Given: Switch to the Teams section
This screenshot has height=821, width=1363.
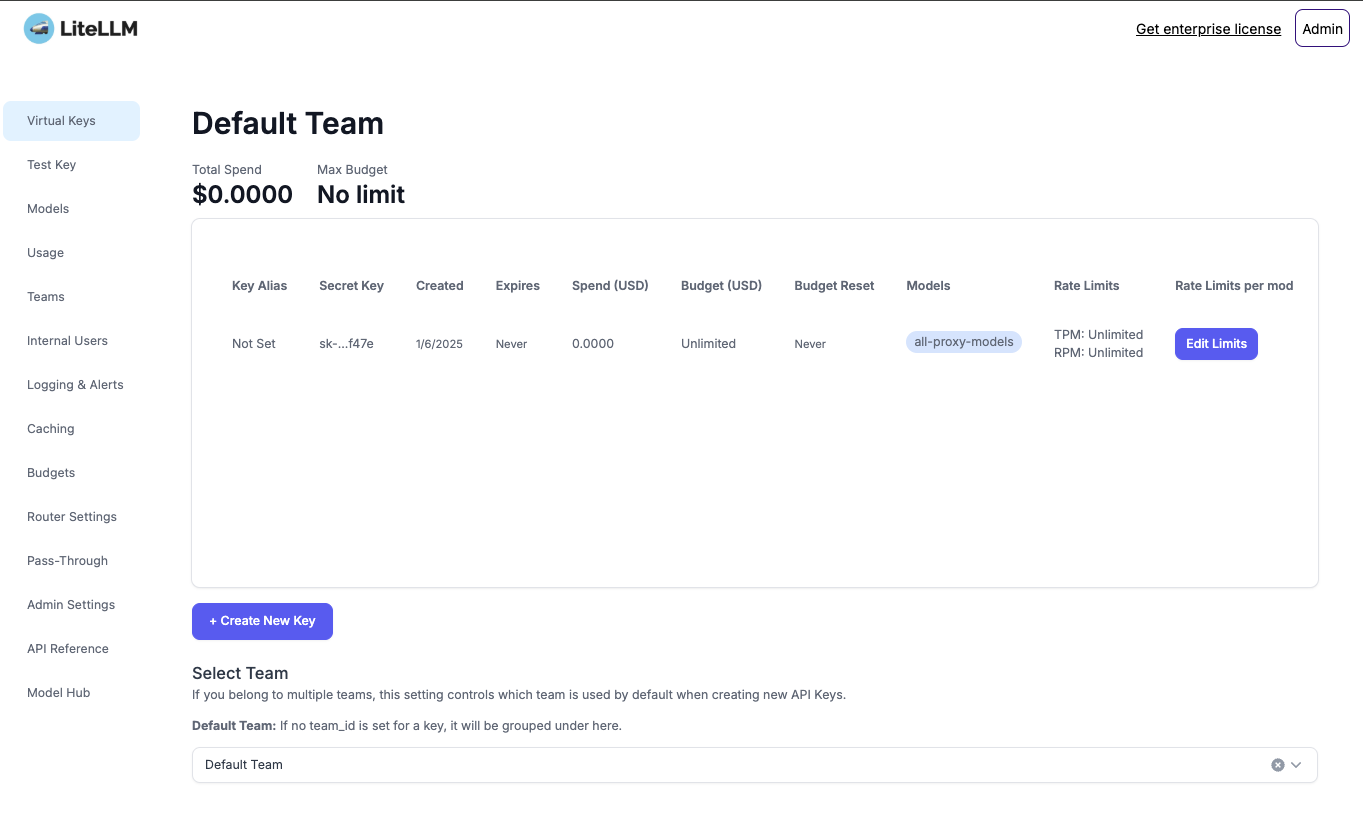Looking at the screenshot, I should coord(46,297).
